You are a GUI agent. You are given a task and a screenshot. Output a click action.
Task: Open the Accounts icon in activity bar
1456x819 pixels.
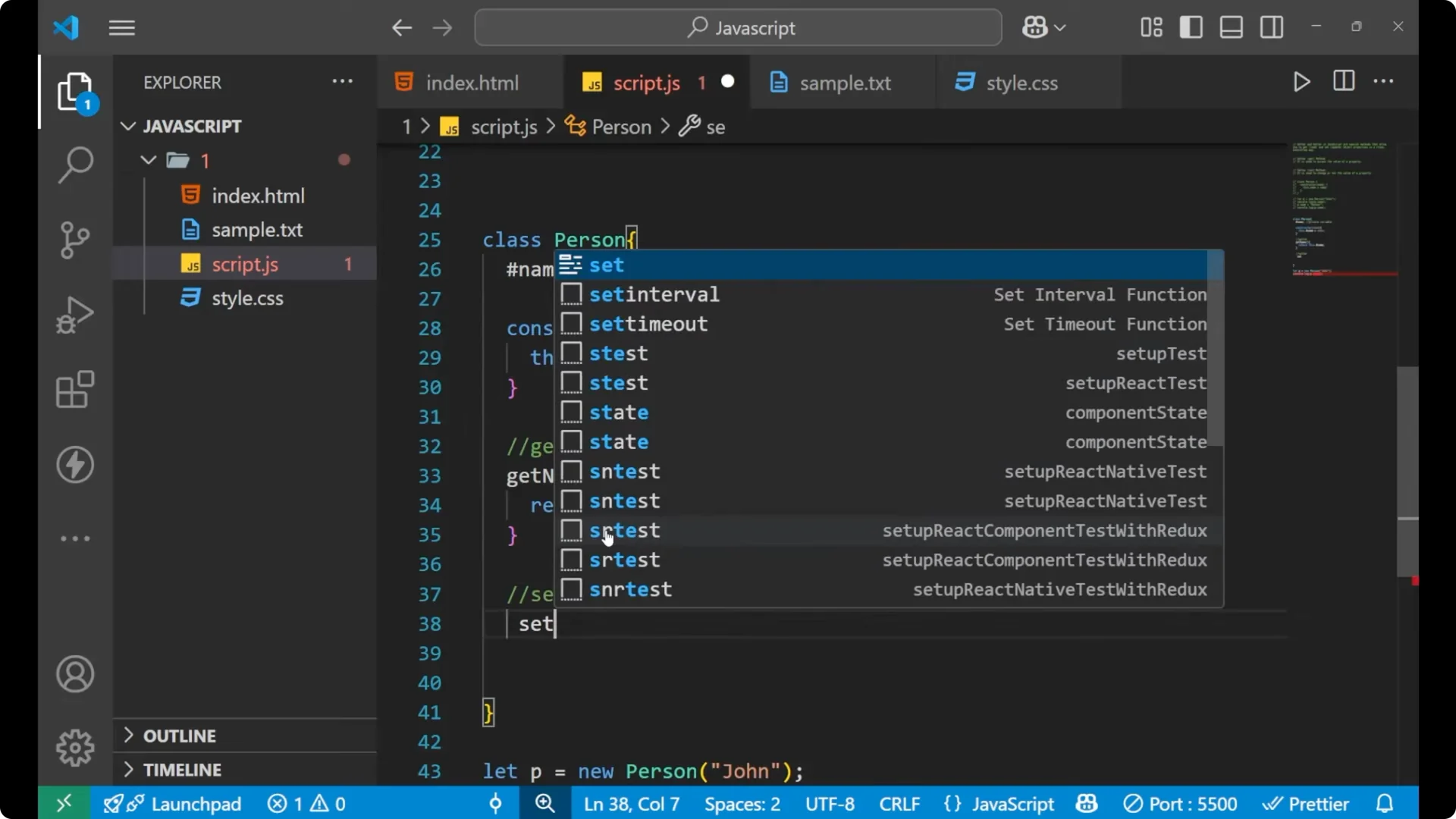tap(75, 674)
